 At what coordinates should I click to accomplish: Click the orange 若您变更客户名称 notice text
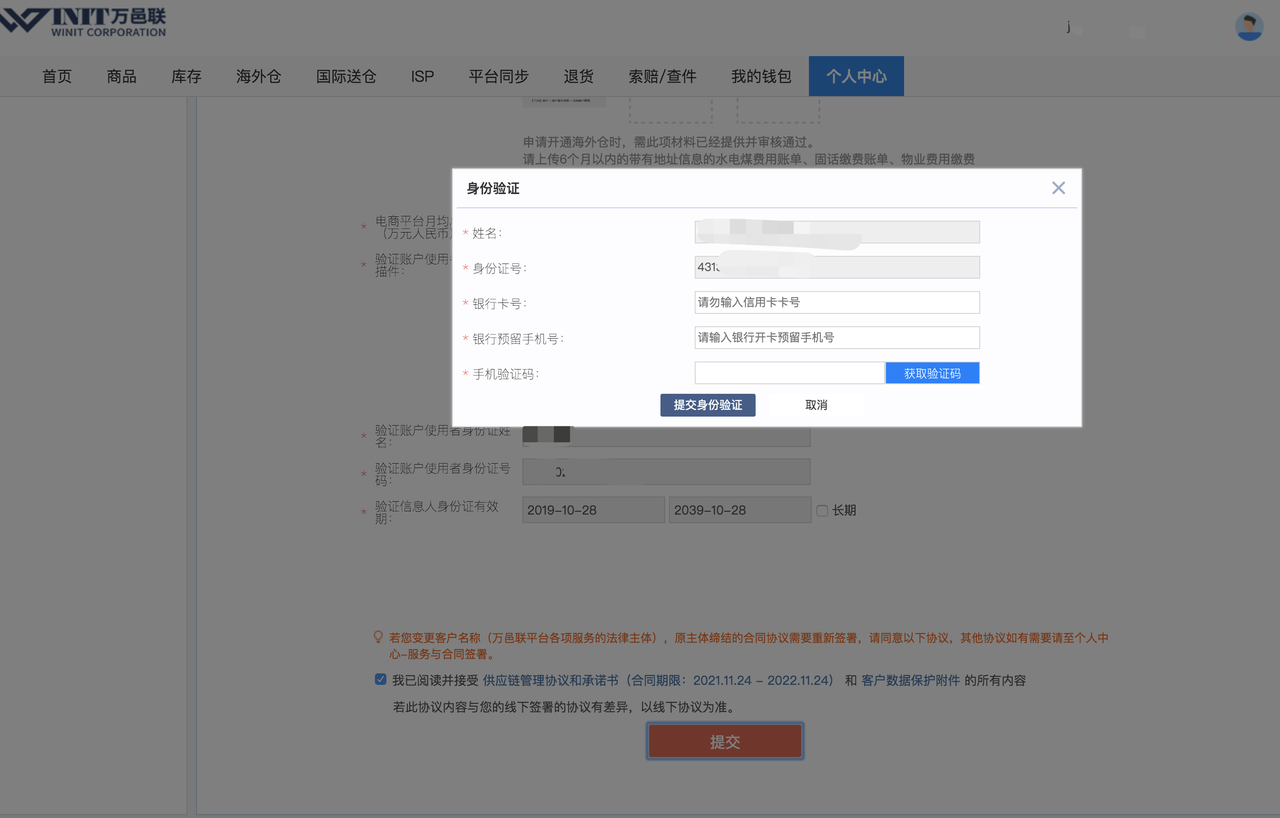(x=748, y=646)
